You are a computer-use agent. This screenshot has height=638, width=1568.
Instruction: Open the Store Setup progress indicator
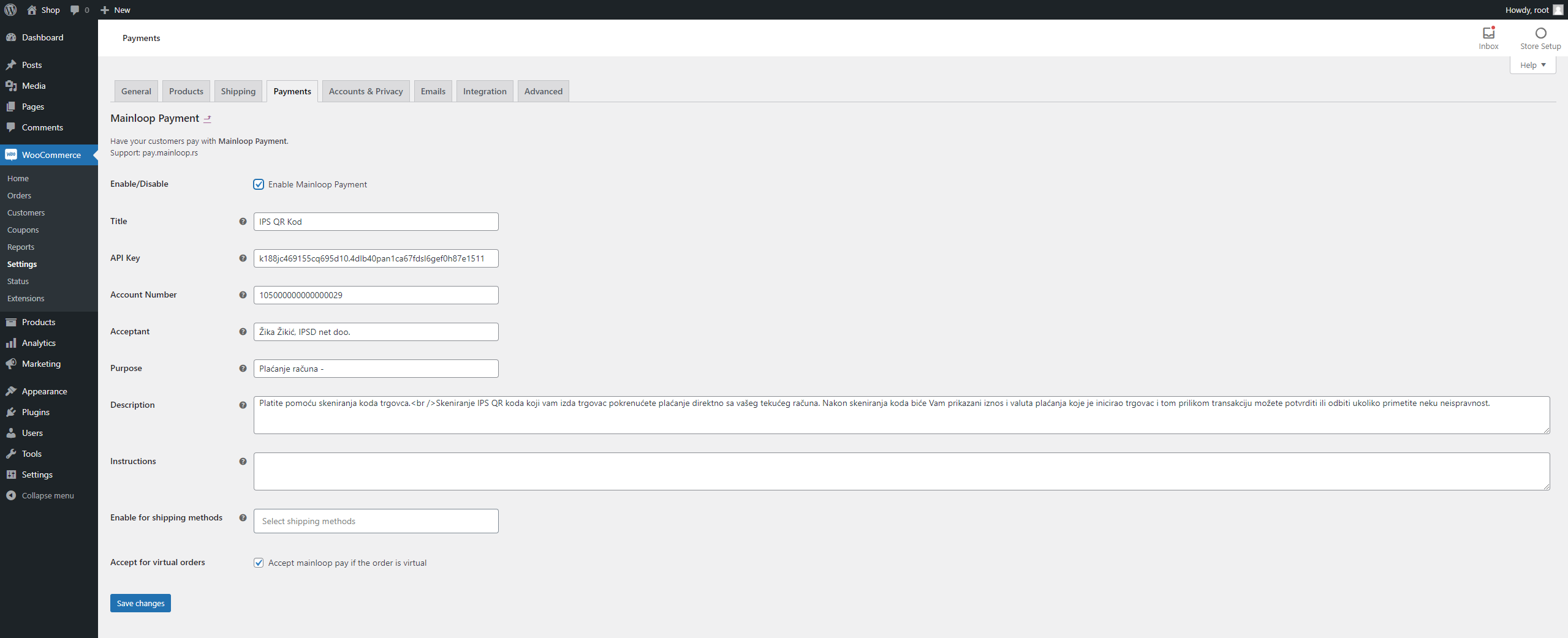click(1540, 37)
